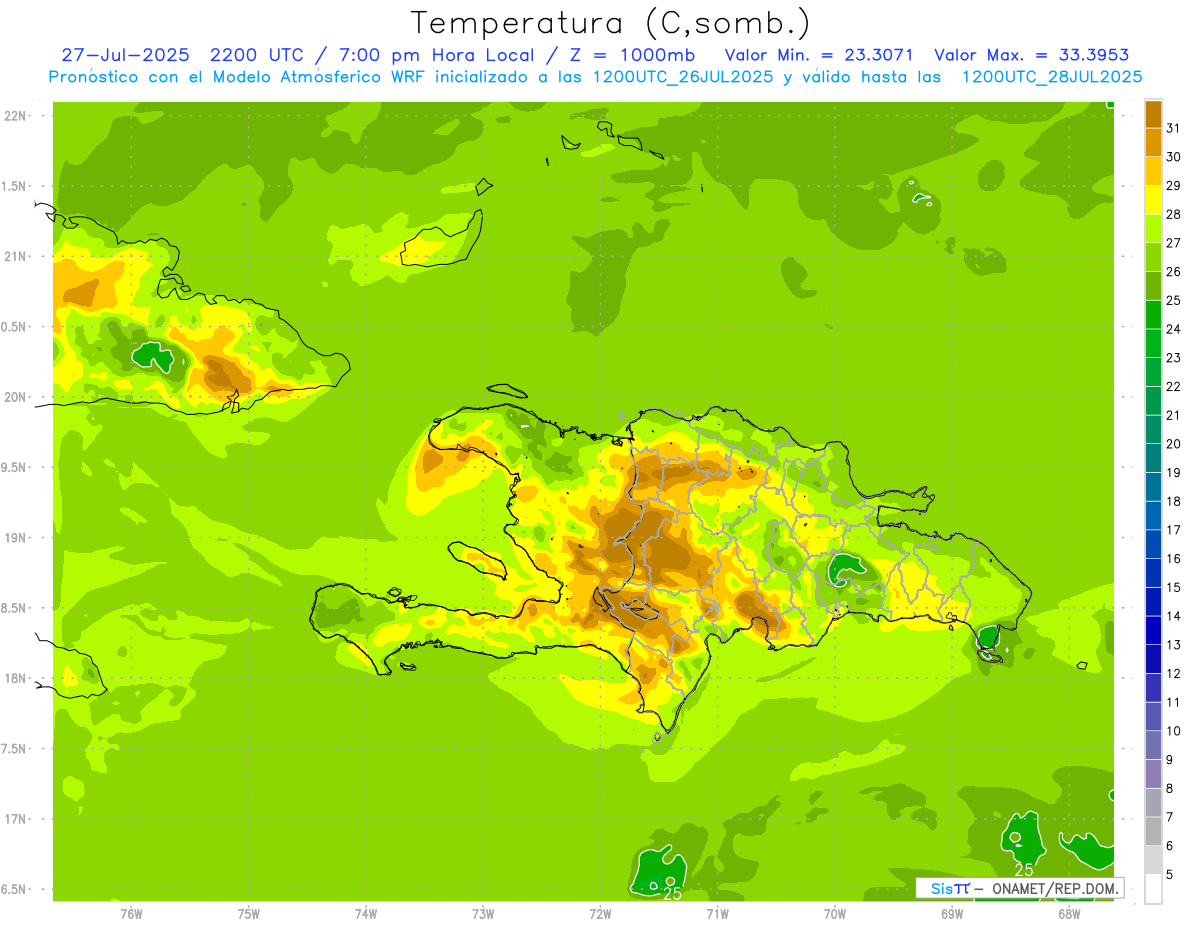Pick the yellow legend swatch between 28 and 29
The image size is (1200, 927).
(1153, 200)
